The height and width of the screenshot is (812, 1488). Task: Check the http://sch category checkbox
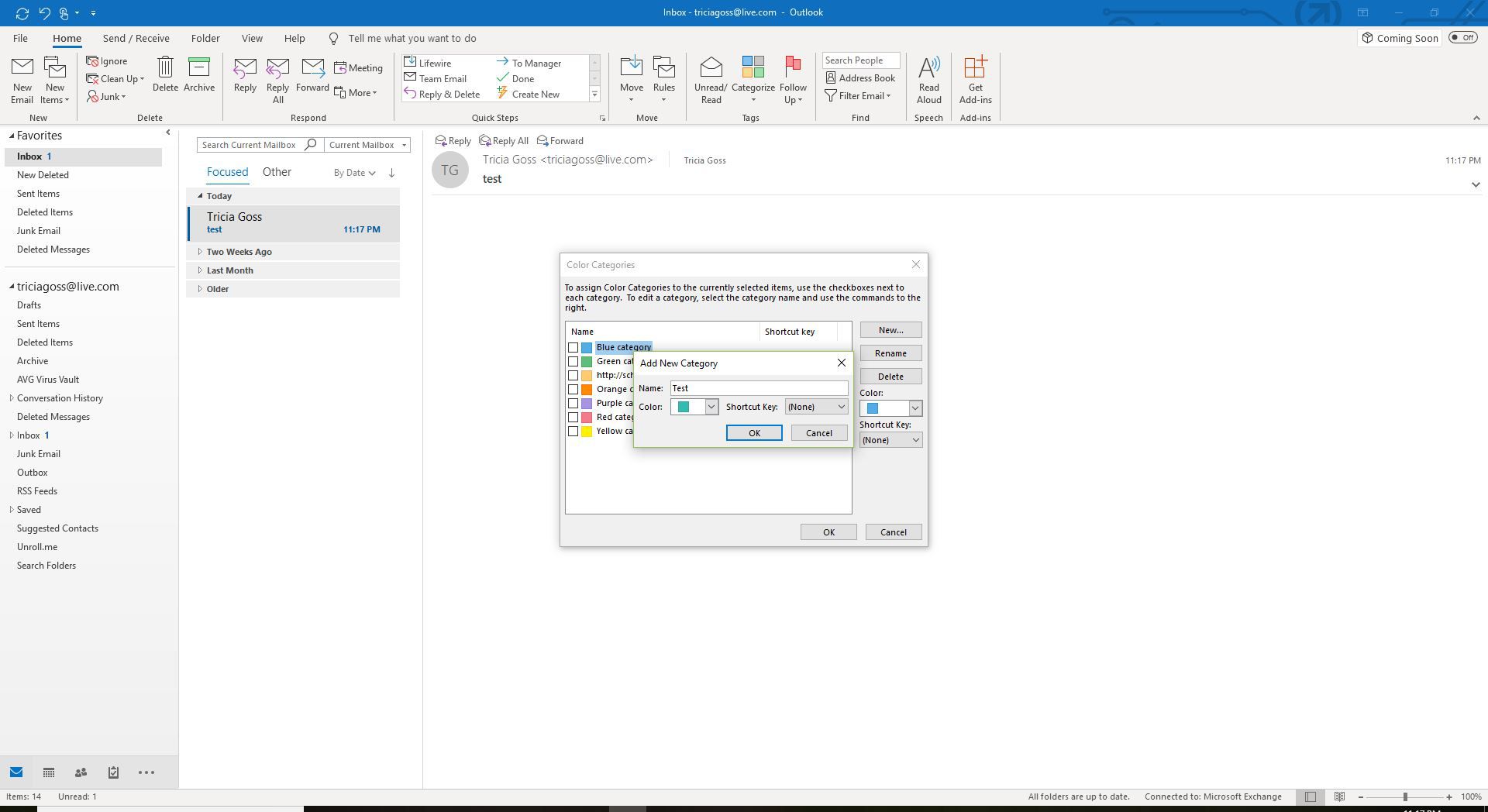pyautogui.click(x=573, y=376)
